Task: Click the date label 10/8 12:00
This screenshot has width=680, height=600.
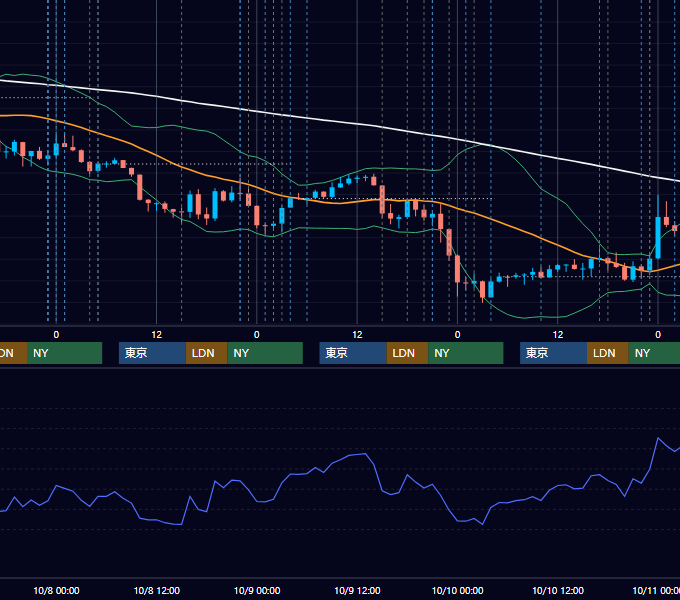Action: point(157,590)
